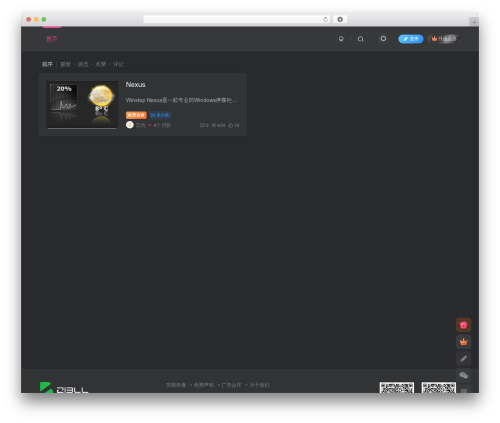Sort posts by 评论
Viewport: 500px width, 423px height.
(118, 64)
